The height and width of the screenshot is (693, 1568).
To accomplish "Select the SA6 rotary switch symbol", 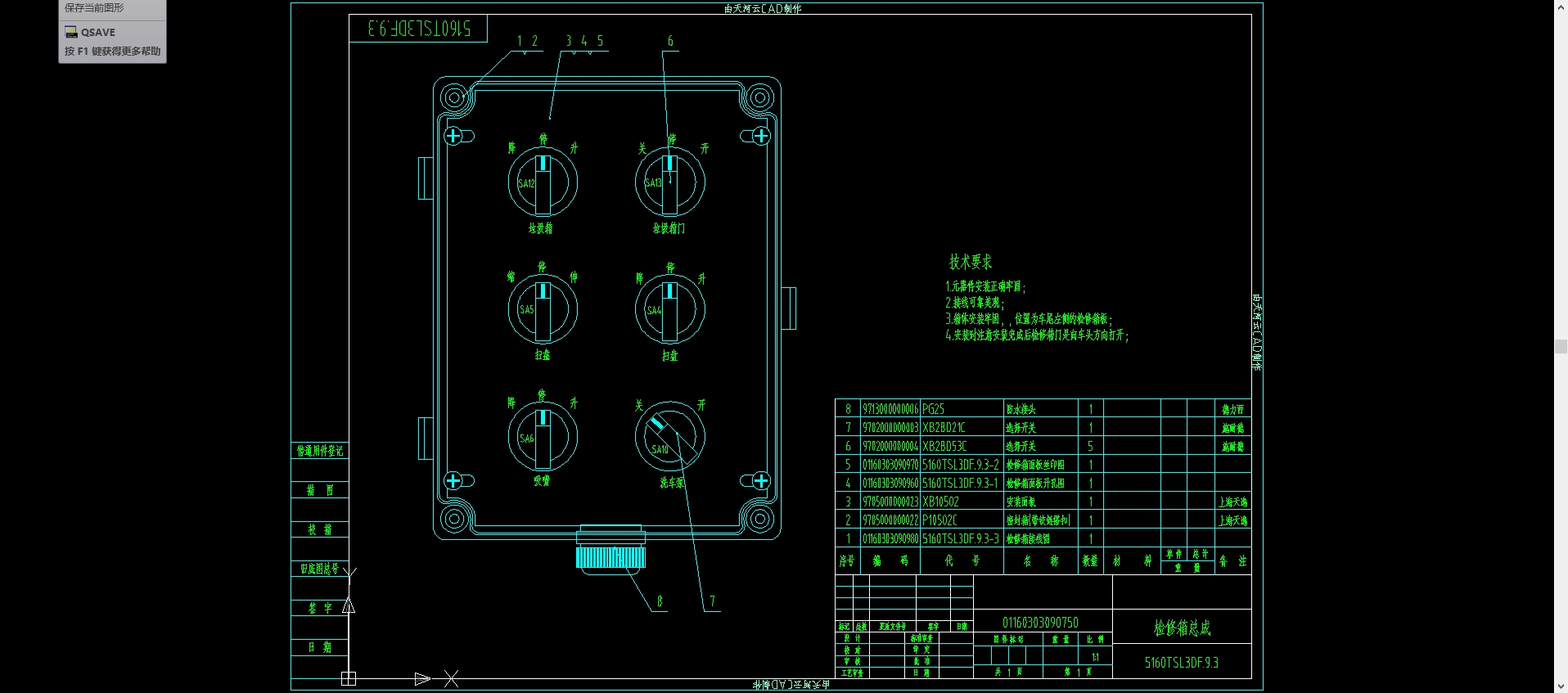I will coord(543,436).
